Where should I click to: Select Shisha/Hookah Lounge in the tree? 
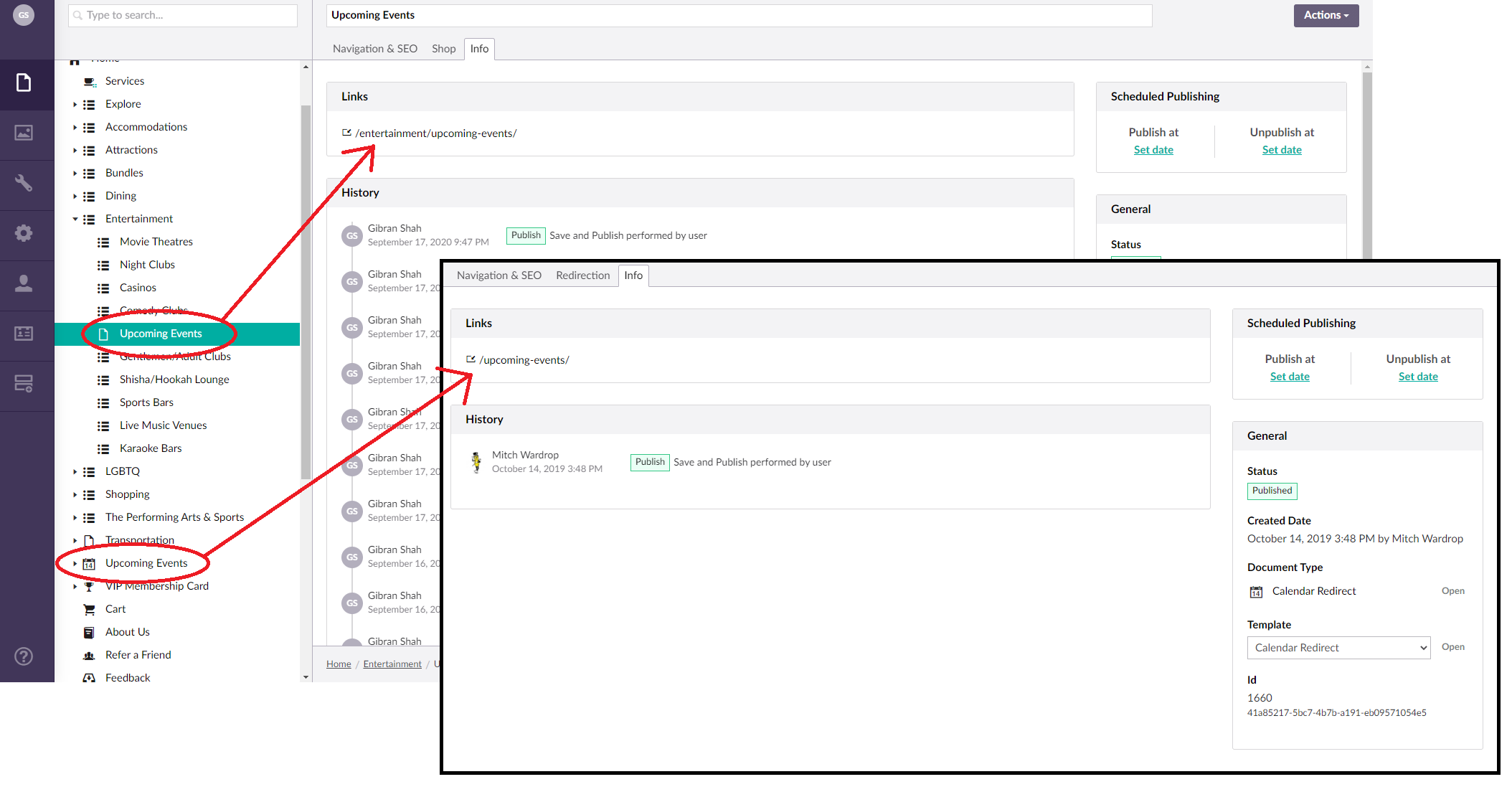(x=174, y=380)
